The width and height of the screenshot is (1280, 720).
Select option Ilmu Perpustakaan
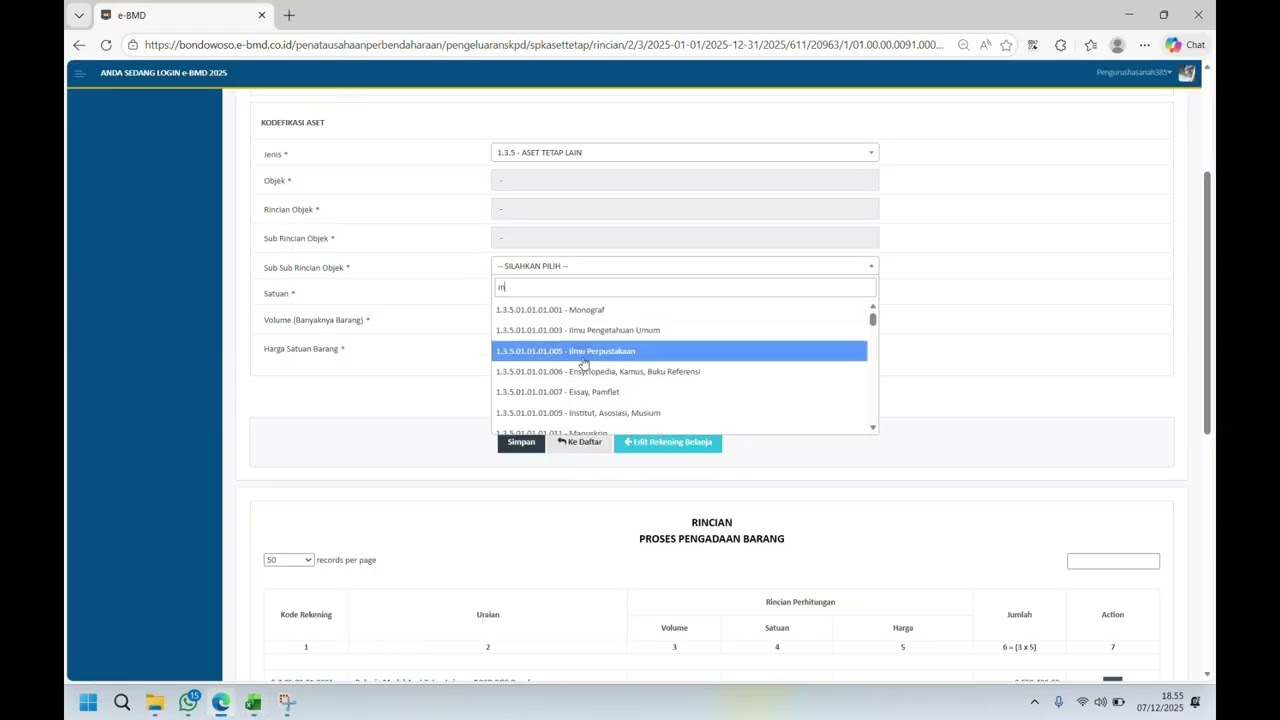[679, 351]
